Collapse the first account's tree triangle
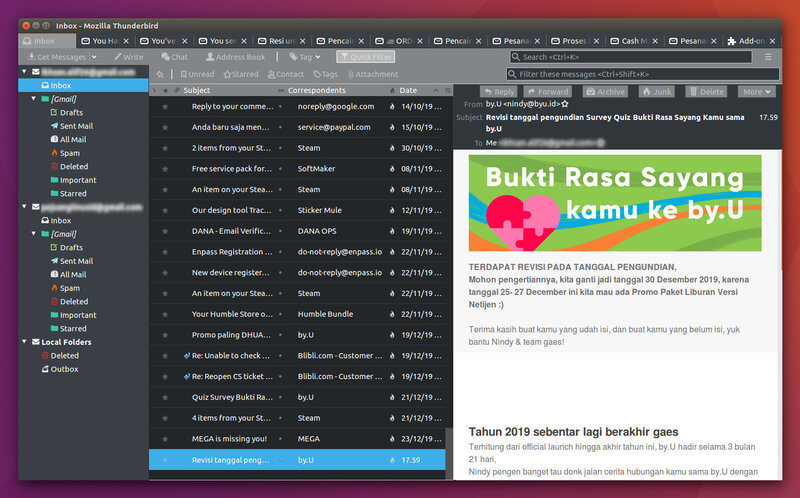Viewport: 800px width, 498px height. pos(24,71)
